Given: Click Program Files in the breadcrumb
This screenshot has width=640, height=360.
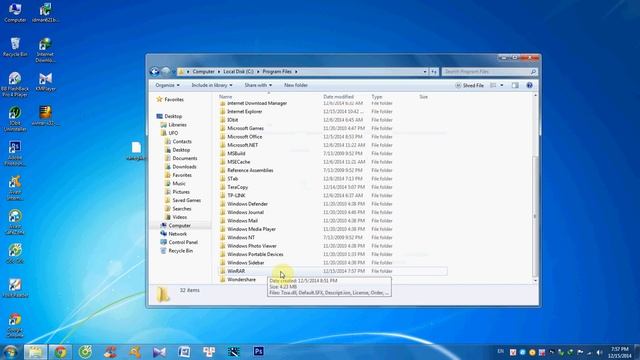Looking at the screenshot, I should click(277, 72).
